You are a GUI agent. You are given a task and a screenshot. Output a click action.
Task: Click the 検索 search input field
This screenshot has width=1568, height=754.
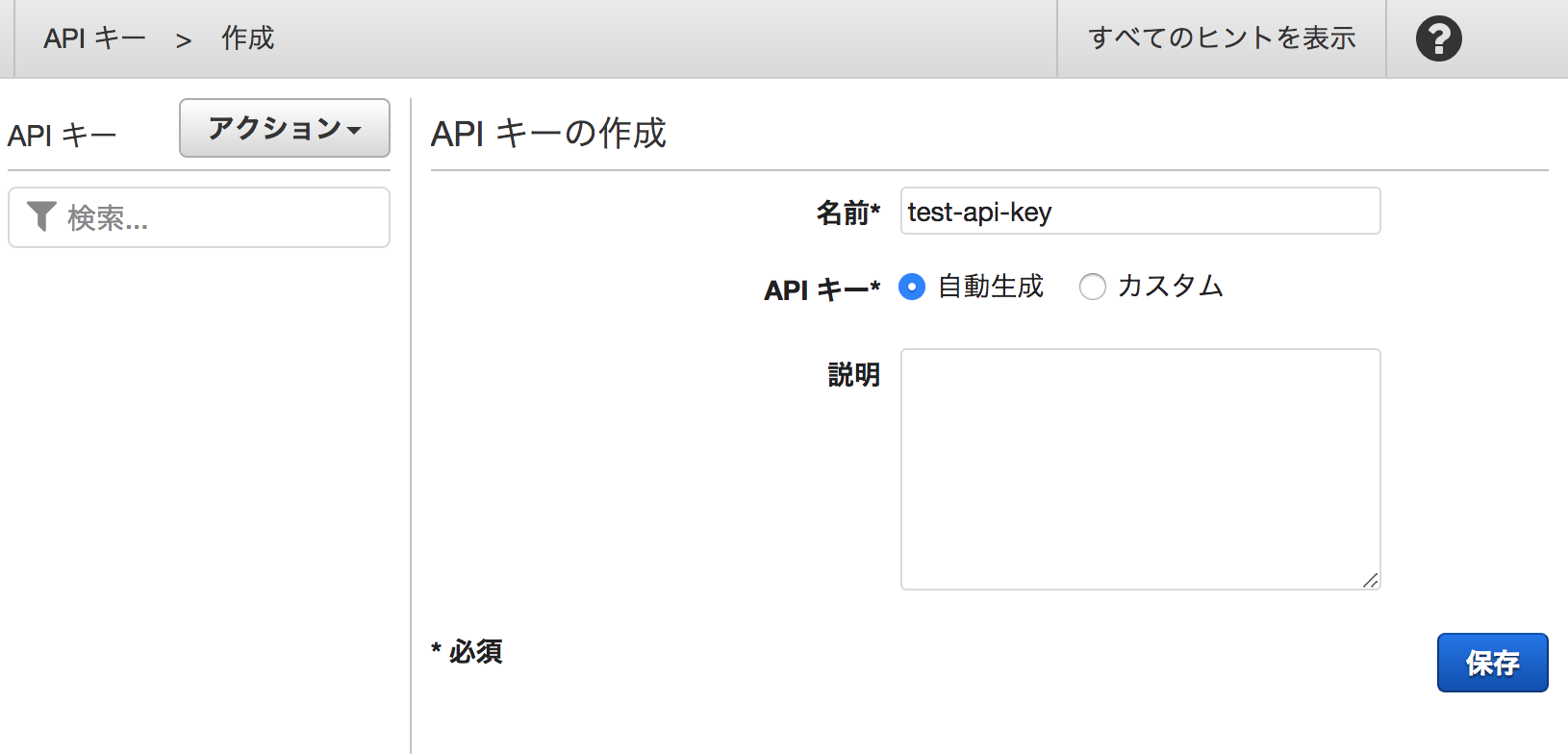tap(221, 218)
